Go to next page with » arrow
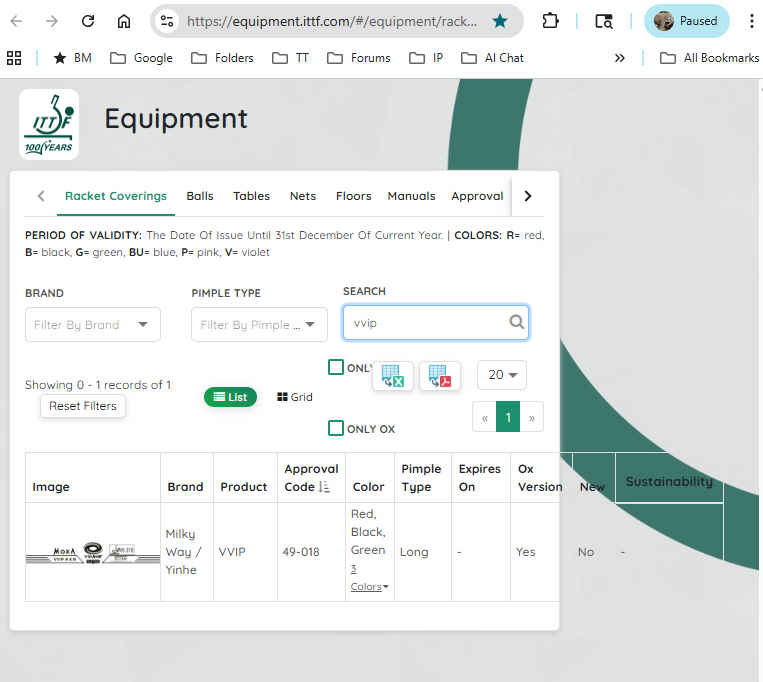The width and height of the screenshot is (763, 682). 531,417
